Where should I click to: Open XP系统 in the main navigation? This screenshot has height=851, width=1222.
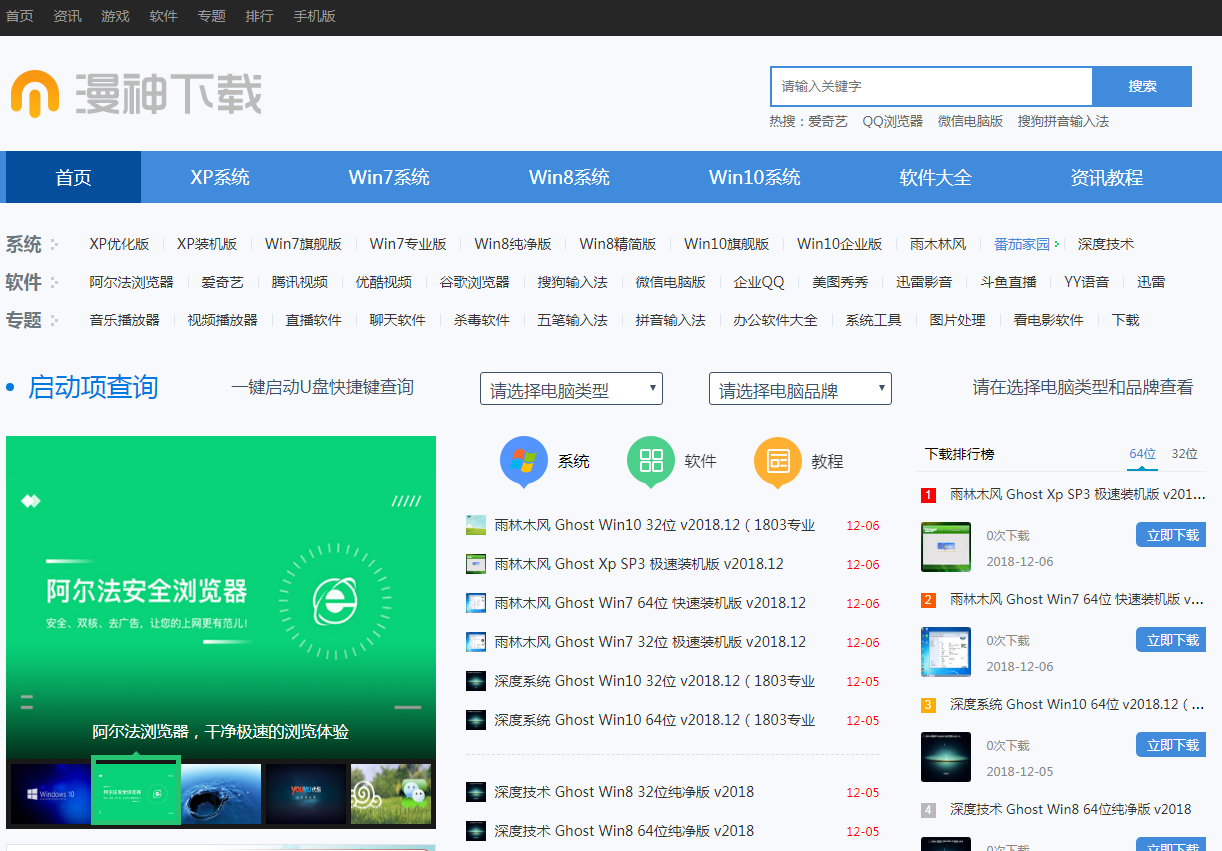220,177
